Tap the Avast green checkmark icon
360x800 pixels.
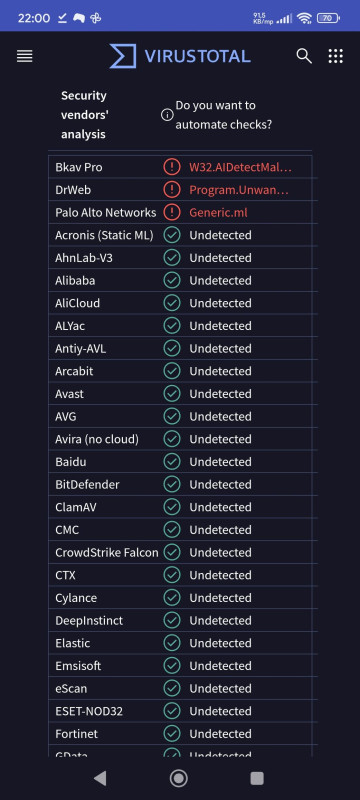coord(172,394)
